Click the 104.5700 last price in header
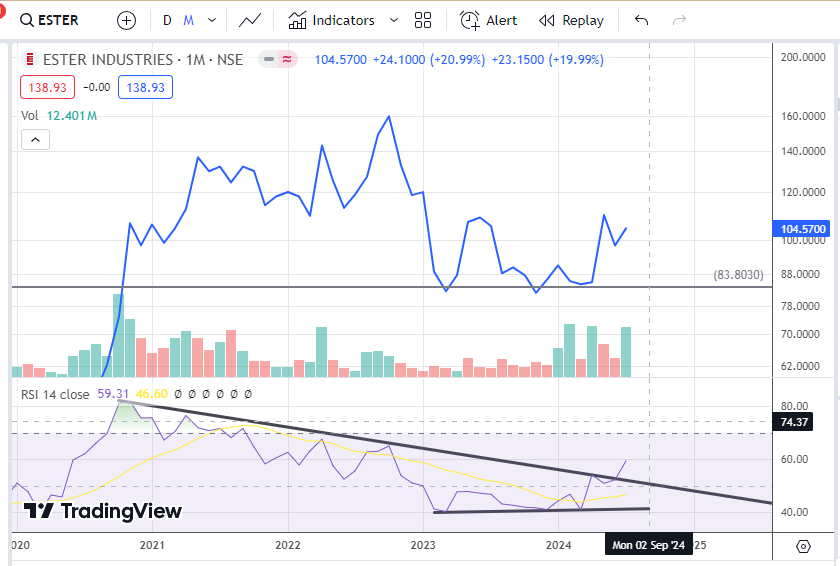 pos(341,59)
